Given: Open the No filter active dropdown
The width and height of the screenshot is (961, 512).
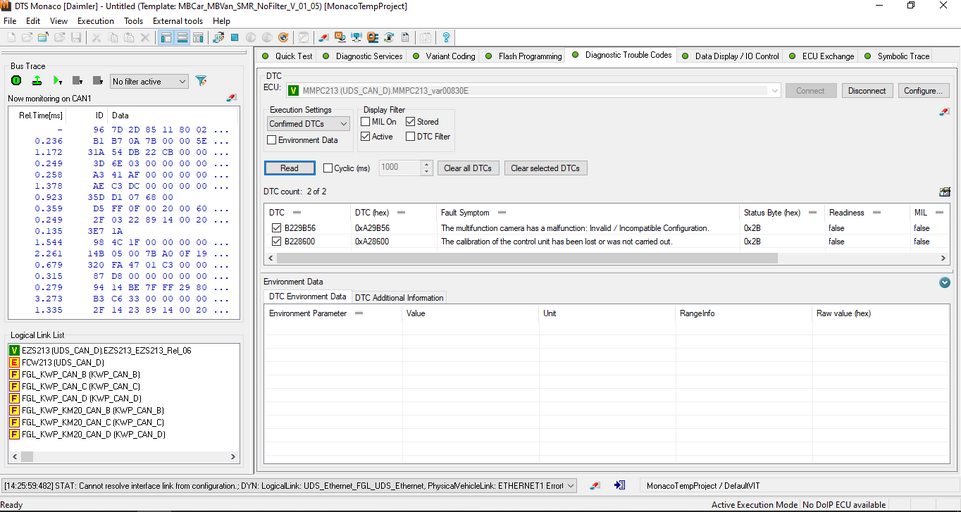Looking at the screenshot, I should click(x=150, y=81).
